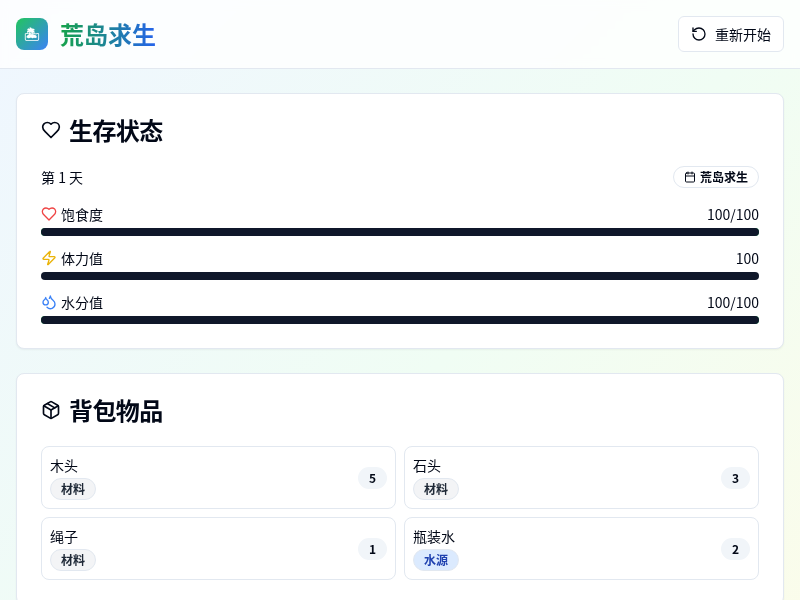Viewport: 800px width, 600px height.
Task: Click the water drop icon beside 水分值
Action: [x=49, y=302]
